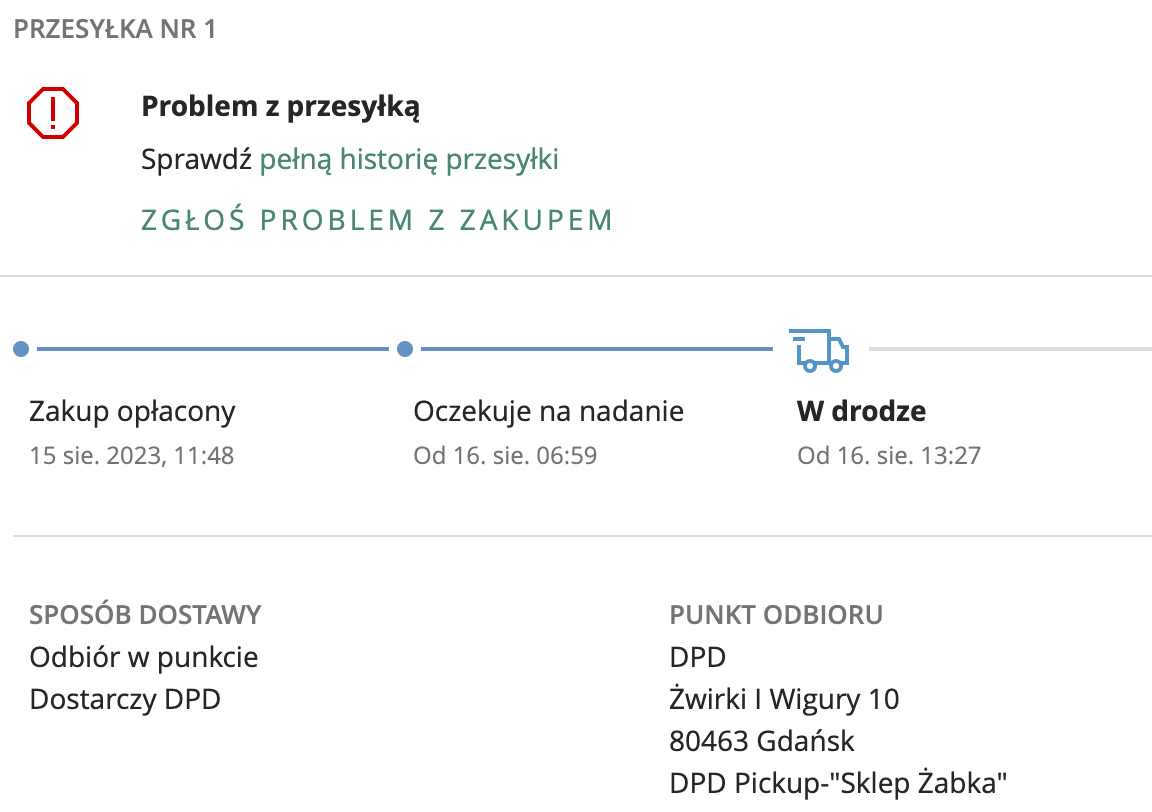Select the Zakup opłacony status label
1152x812 pixels.
coord(133,411)
